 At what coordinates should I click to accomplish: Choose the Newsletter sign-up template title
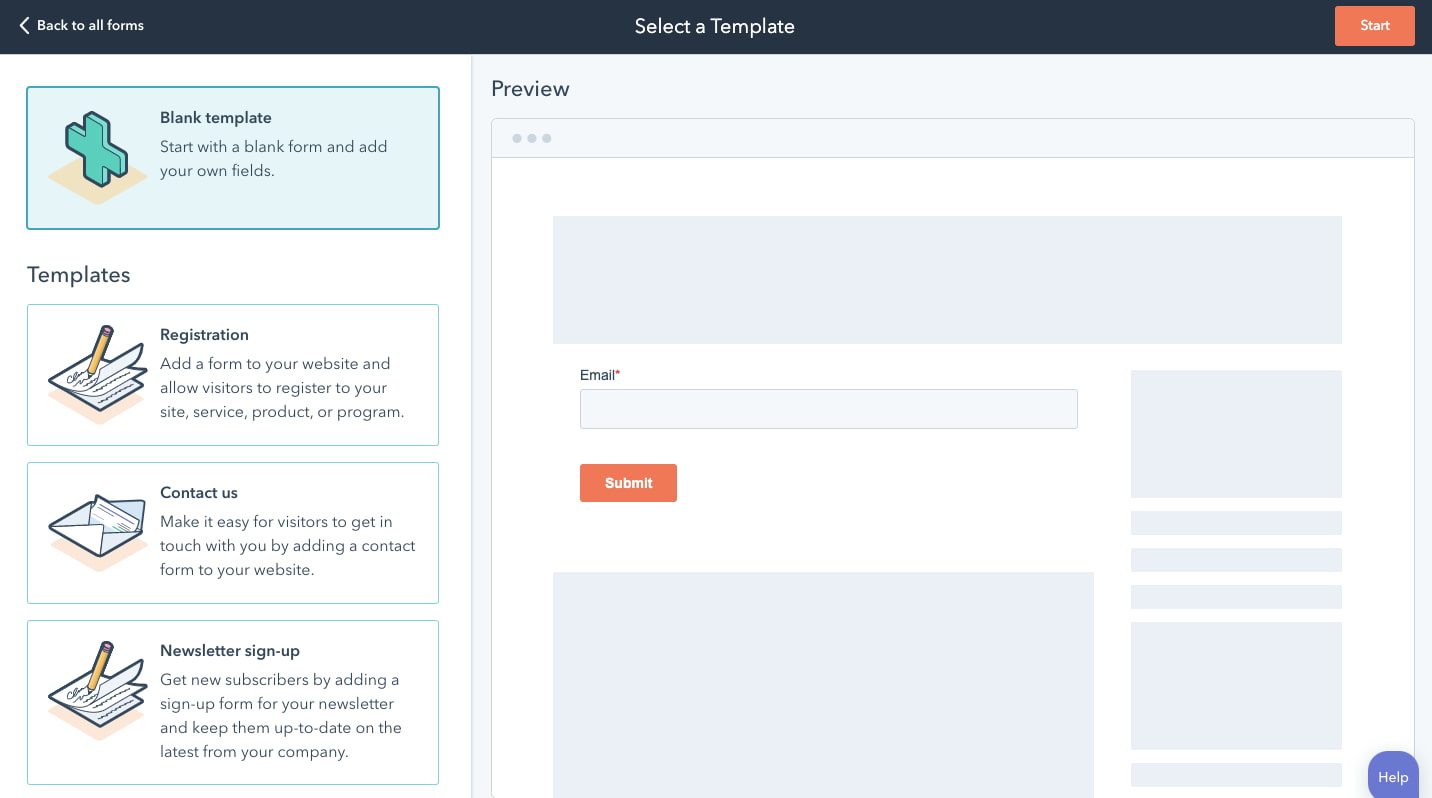click(x=230, y=651)
